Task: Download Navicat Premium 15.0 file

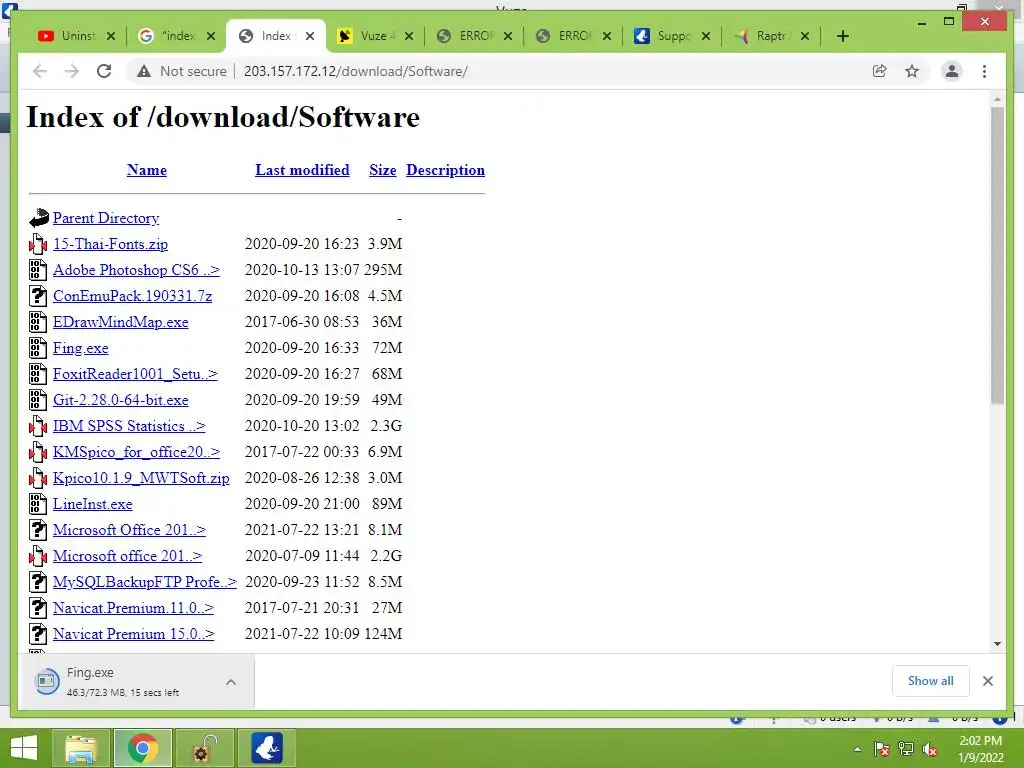Action: point(133,634)
